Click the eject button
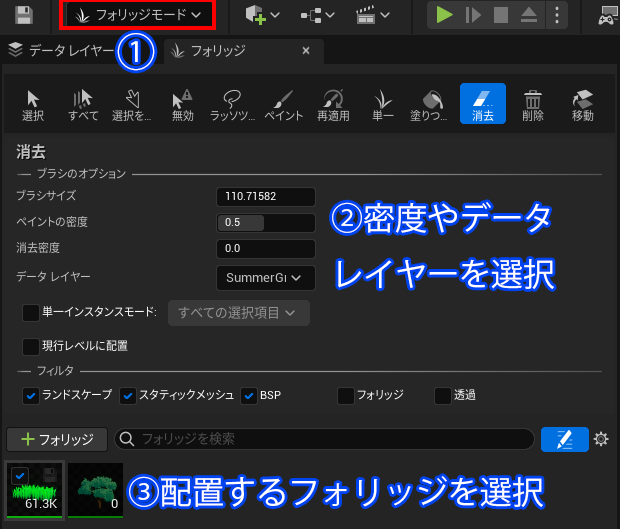 point(529,15)
